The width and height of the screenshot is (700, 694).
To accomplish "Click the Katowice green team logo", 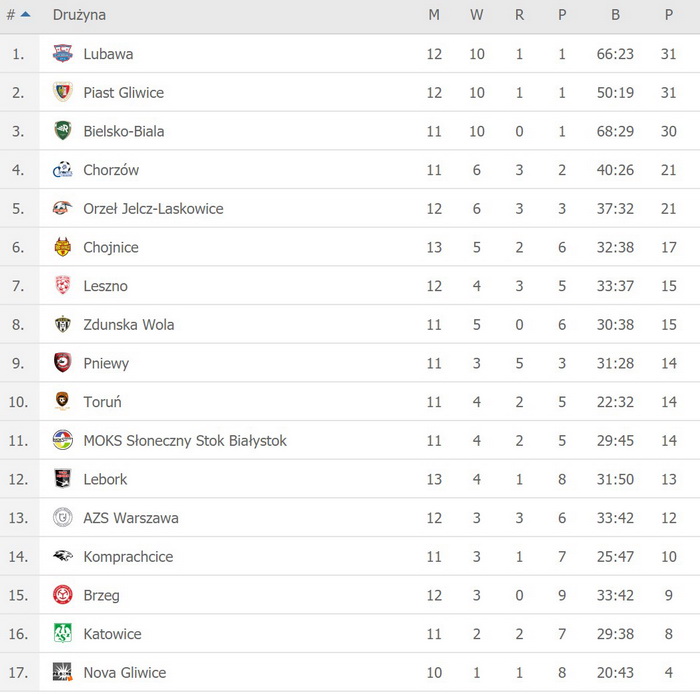I will [x=63, y=634].
